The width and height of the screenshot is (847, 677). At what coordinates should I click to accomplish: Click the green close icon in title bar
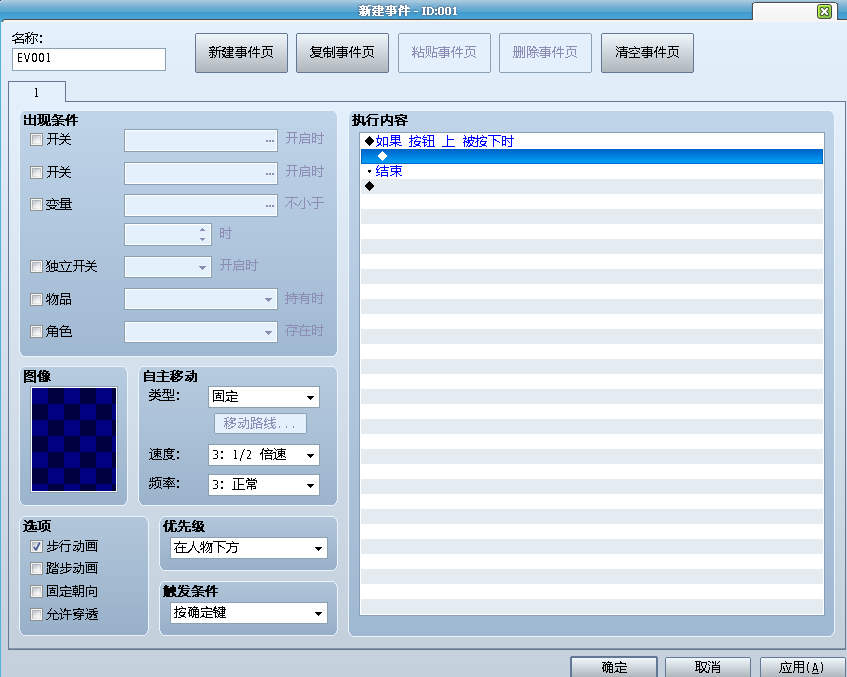point(824,11)
